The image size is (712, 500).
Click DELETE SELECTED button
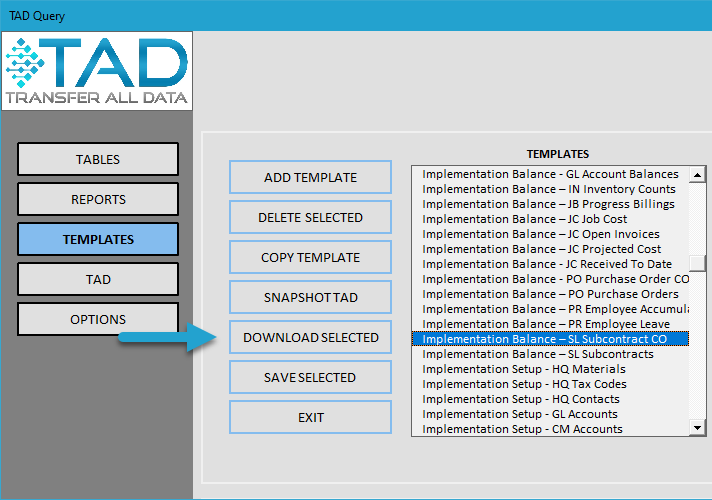(x=310, y=217)
